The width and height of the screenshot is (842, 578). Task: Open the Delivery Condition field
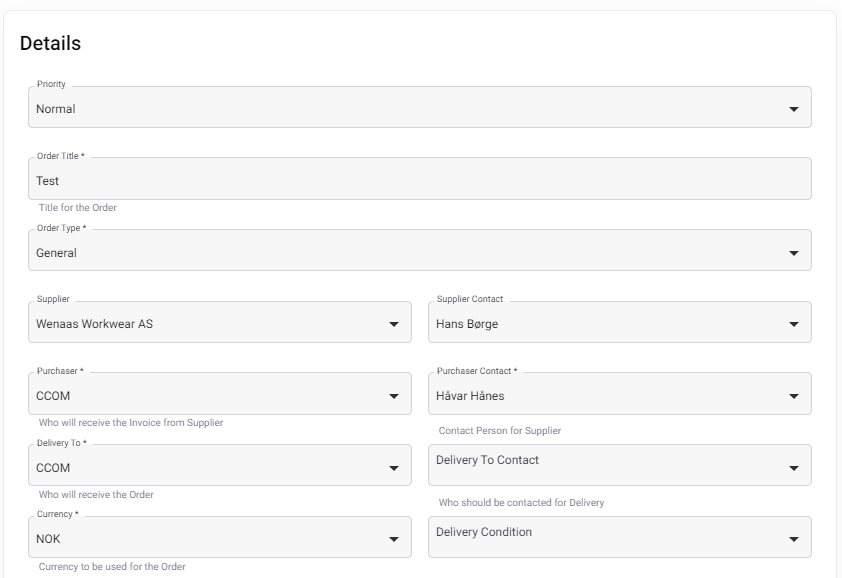(x=620, y=537)
